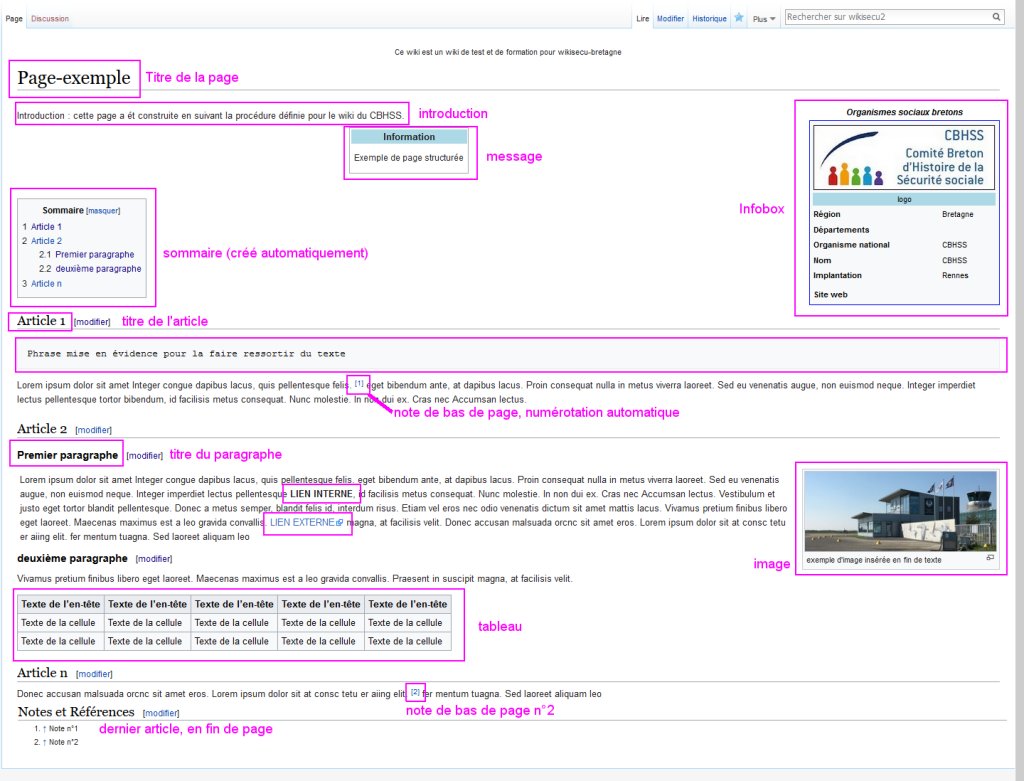
Task: Click the search magnifier icon
Action: [x=996, y=17]
